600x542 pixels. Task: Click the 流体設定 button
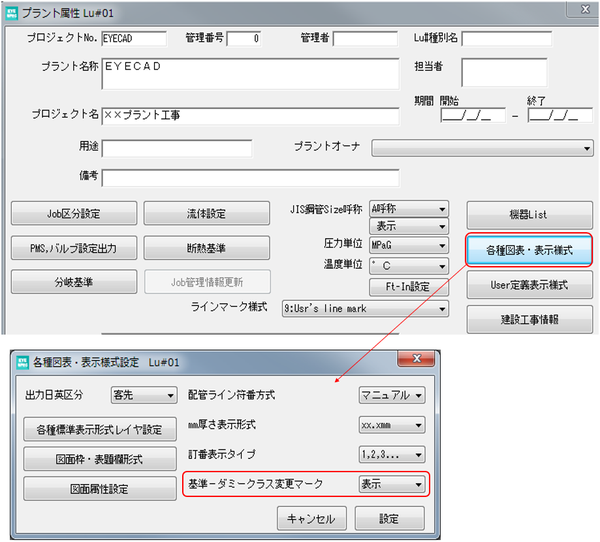207,214
